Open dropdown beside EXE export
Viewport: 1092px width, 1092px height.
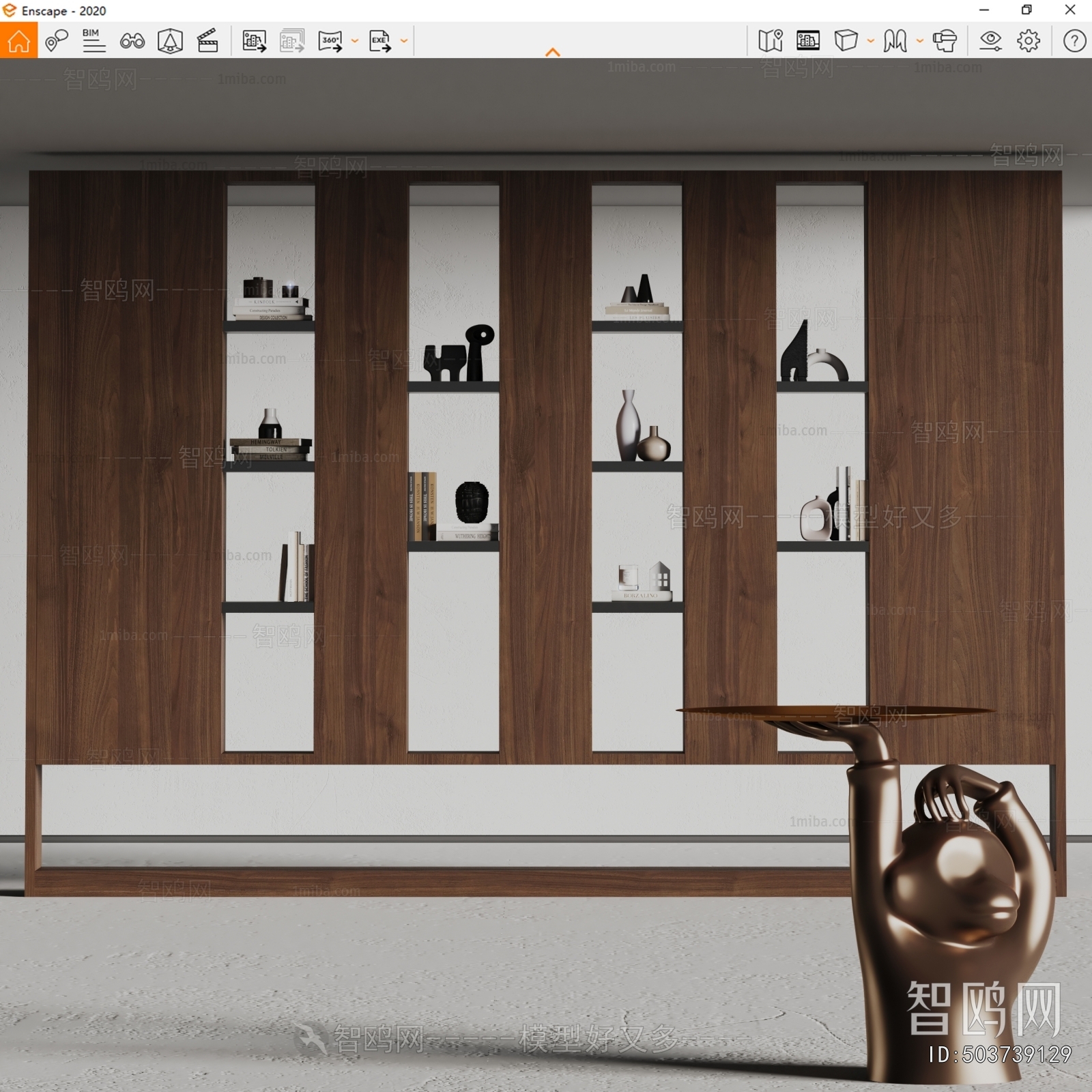(x=404, y=41)
